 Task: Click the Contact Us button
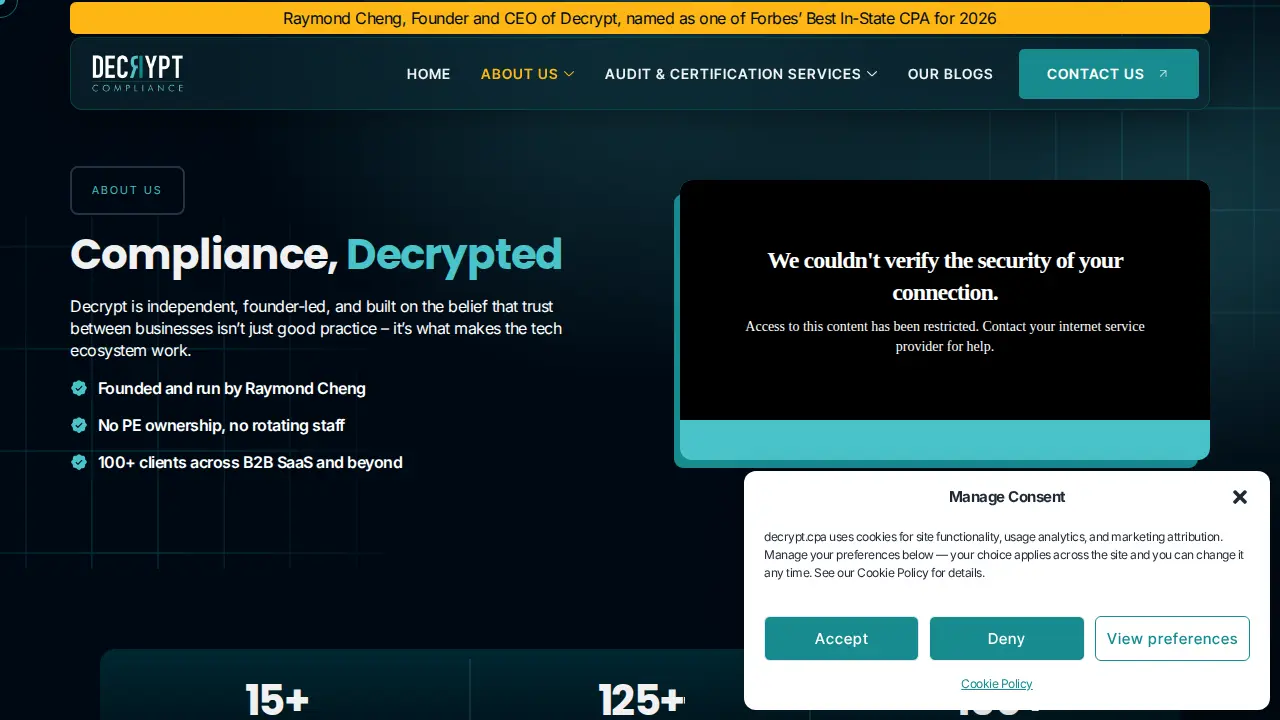click(x=1109, y=74)
